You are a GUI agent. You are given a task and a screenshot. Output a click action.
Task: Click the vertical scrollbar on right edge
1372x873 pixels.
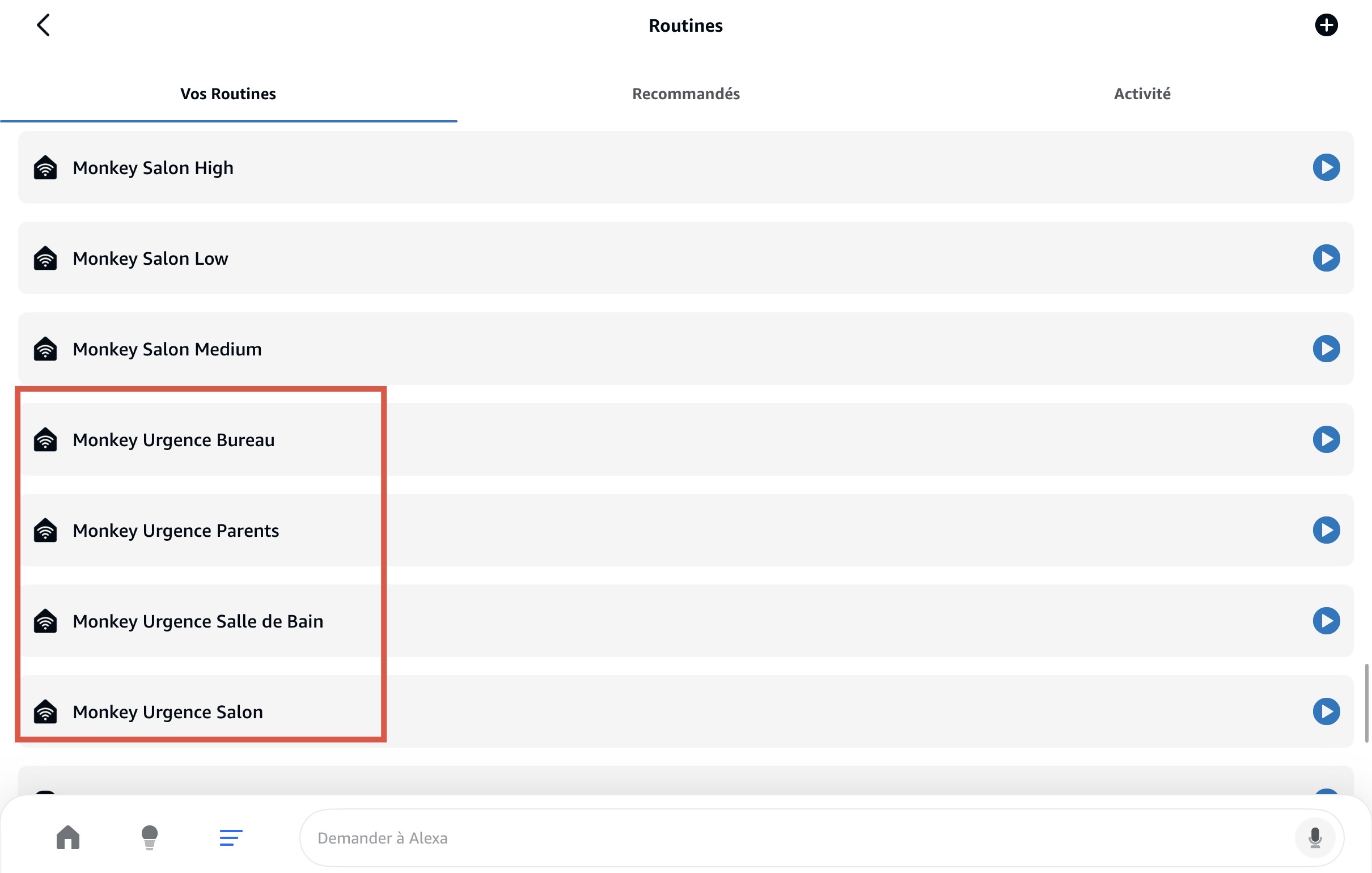click(x=1366, y=702)
